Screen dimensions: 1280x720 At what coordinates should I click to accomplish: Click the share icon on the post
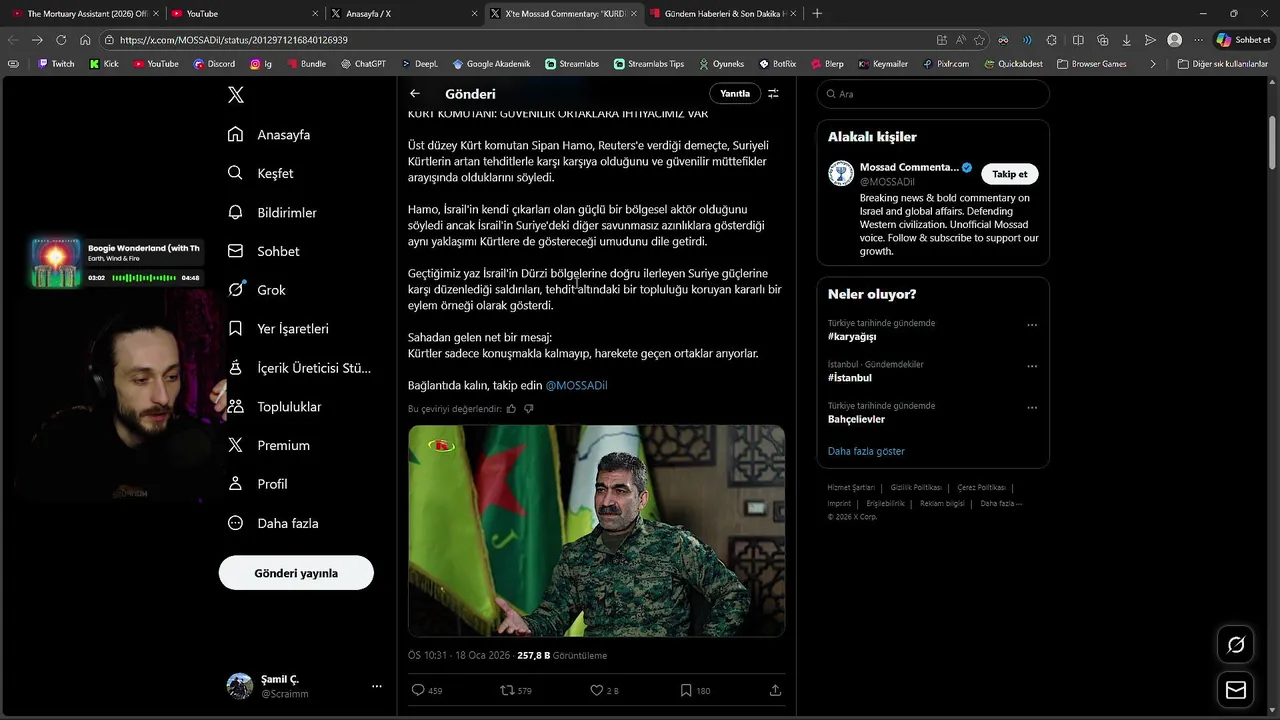click(775, 690)
